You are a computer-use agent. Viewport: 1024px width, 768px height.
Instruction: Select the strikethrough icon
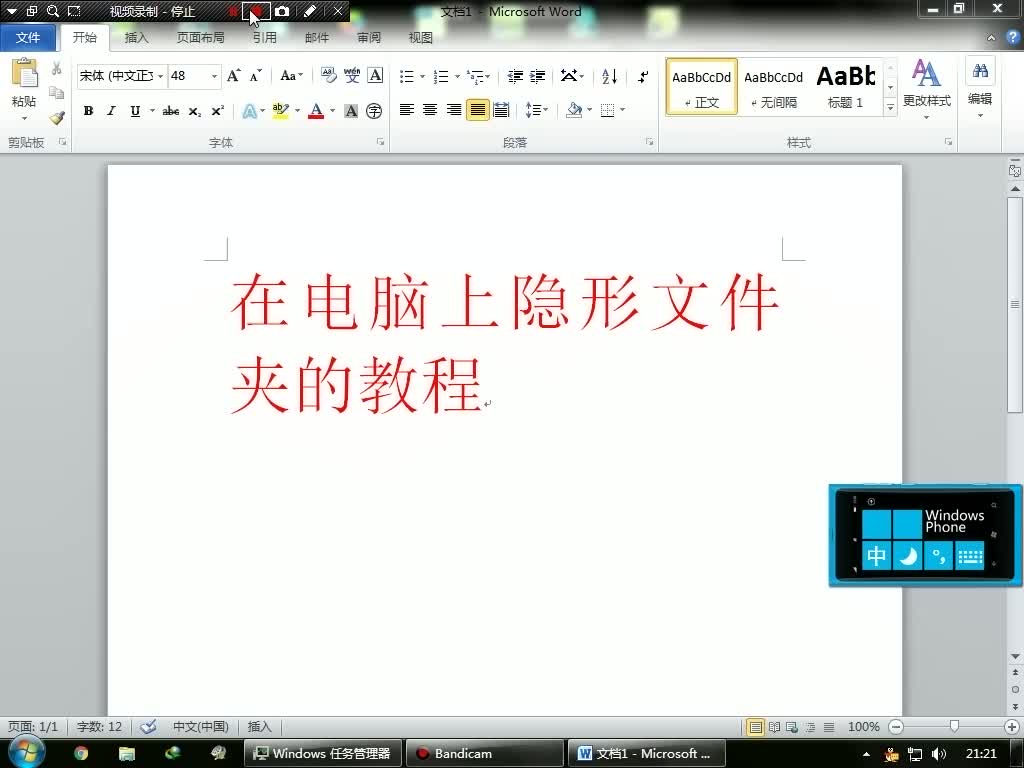171,110
